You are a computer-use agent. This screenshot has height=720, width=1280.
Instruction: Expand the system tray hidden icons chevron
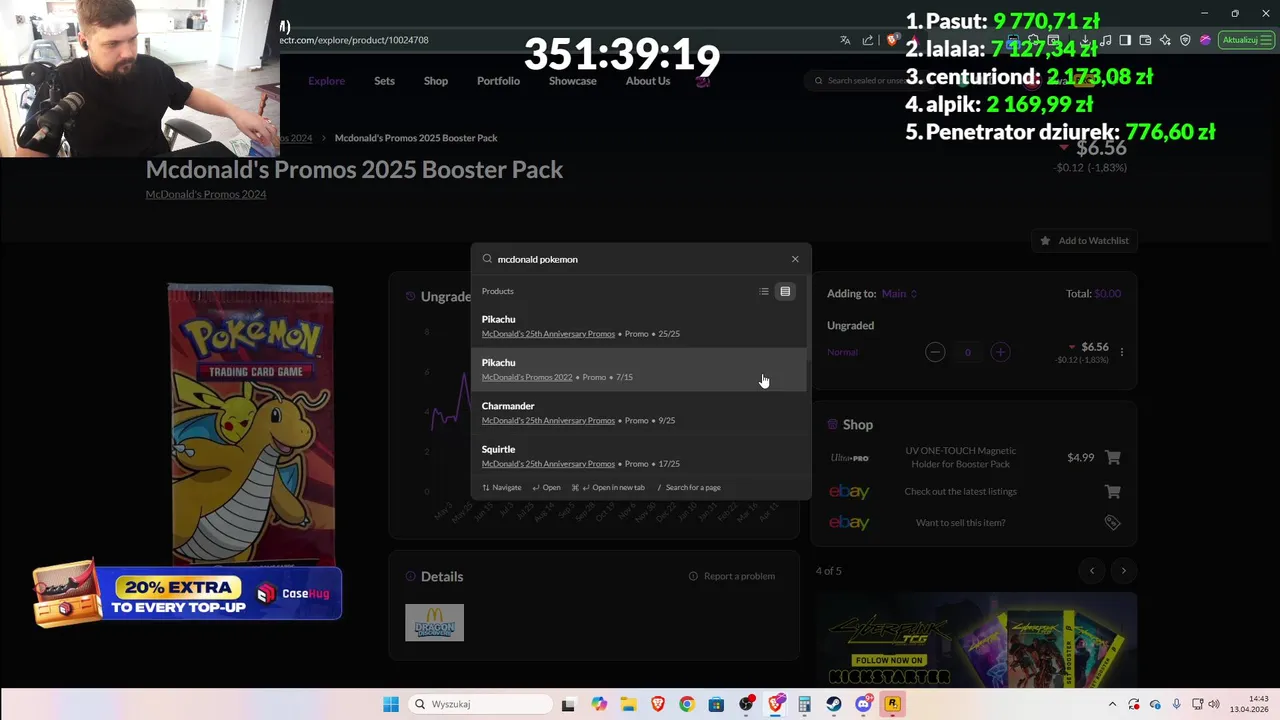coord(1112,704)
